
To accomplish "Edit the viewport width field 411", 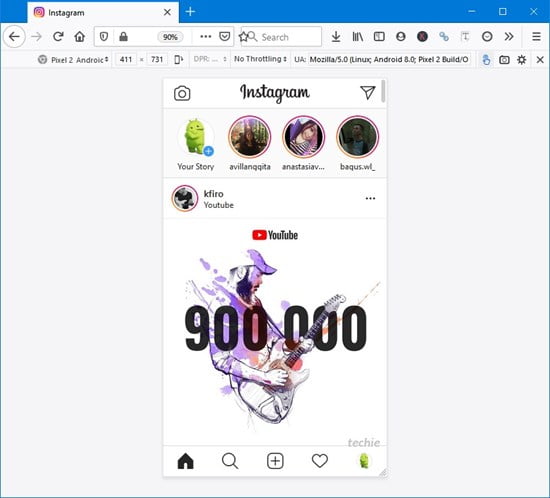I will (x=126, y=60).
